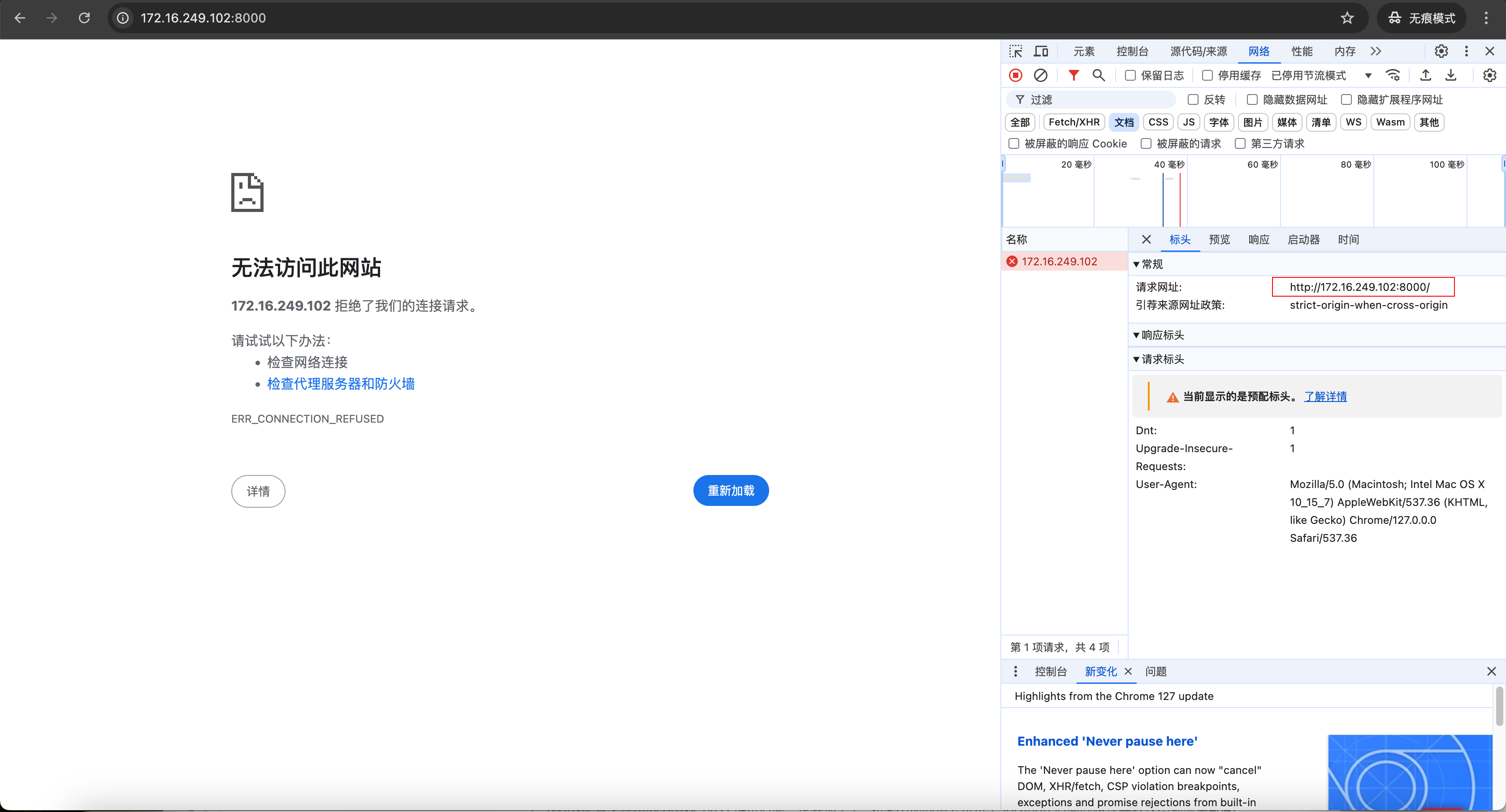This screenshot has height=812, width=1506.
Task: Click the 重新加载 button
Action: pyautogui.click(x=731, y=491)
